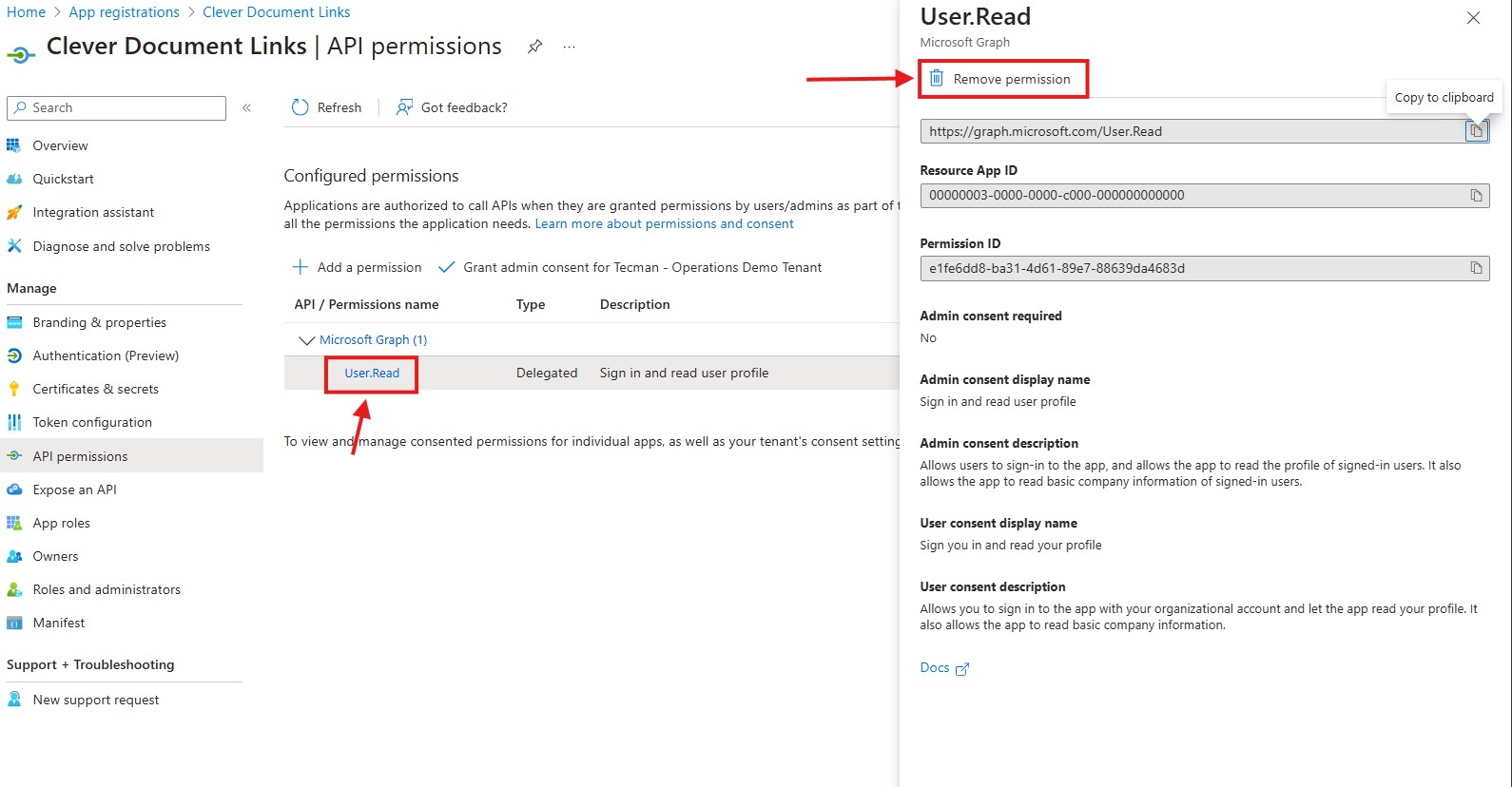This screenshot has height=787, width=1512.
Task: Click the App roles grid icon
Action: tap(13, 523)
